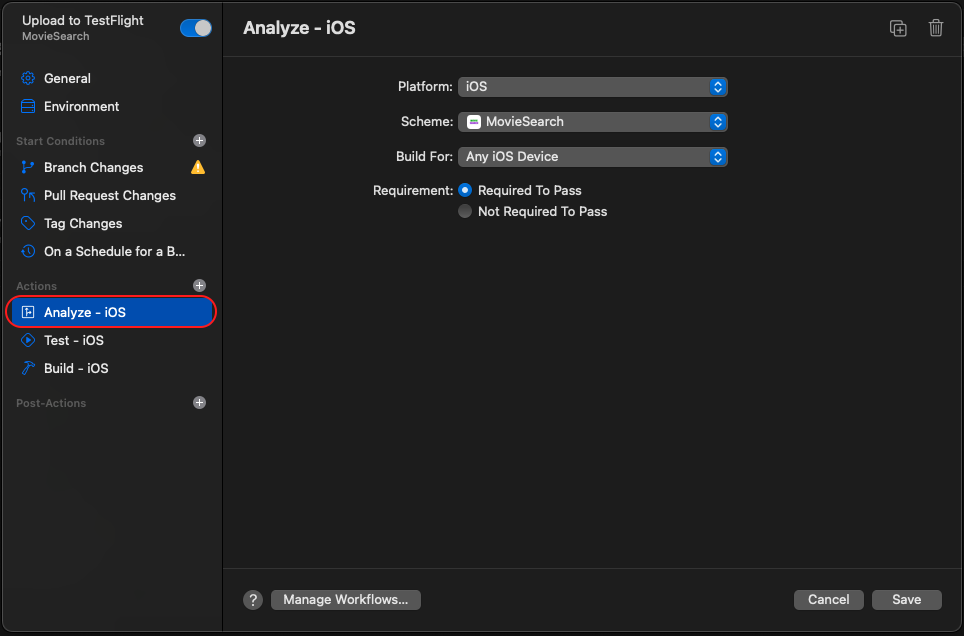Image resolution: width=964 pixels, height=636 pixels.
Task: Click the Post-Actions section label
Action: pyautogui.click(x=51, y=403)
